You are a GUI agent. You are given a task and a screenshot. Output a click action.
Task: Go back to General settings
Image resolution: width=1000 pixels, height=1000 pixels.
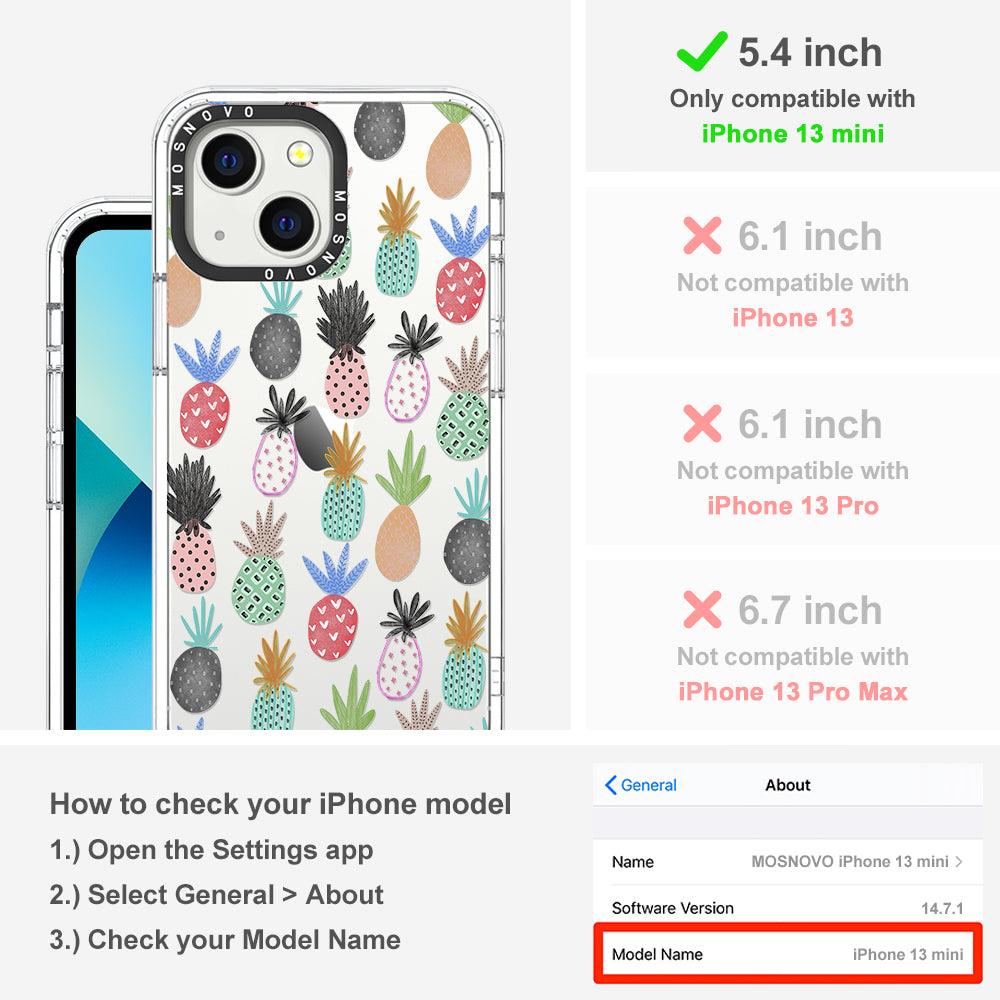tap(641, 785)
